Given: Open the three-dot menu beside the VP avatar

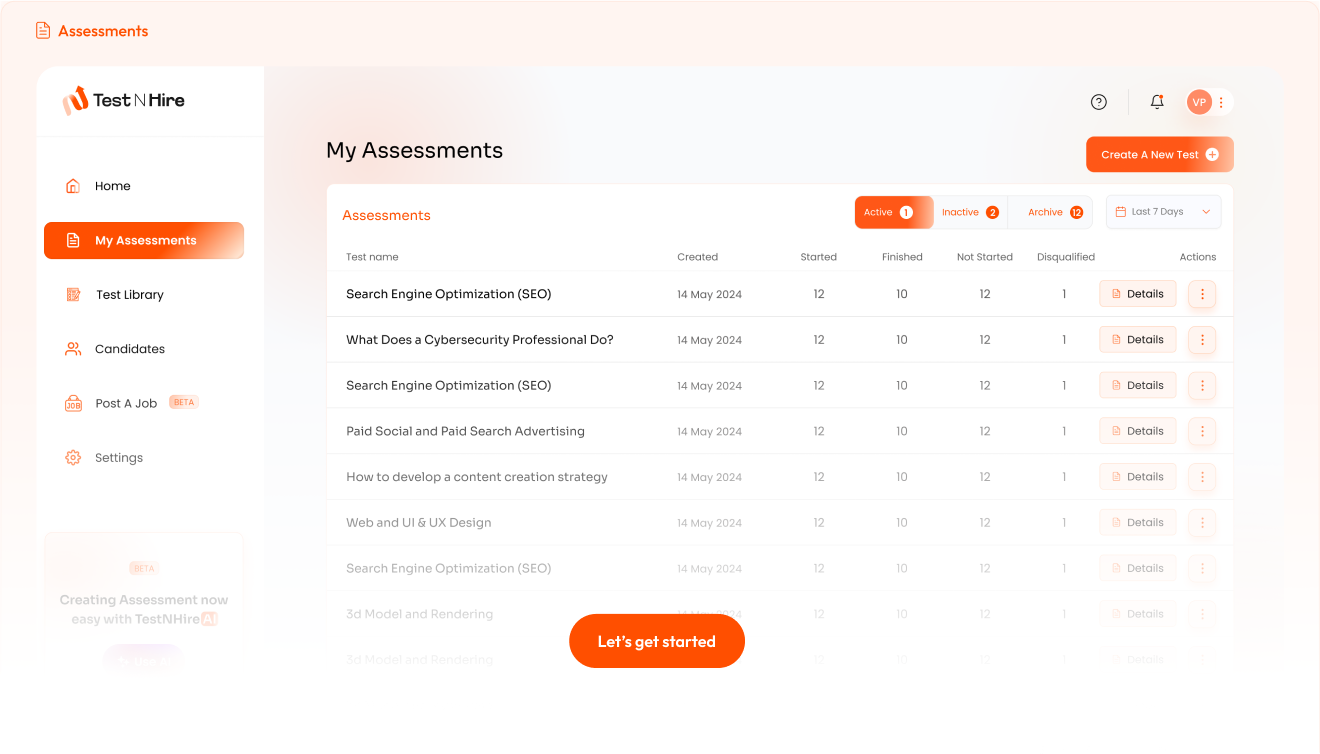Looking at the screenshot, I should click(x=1221, y=102).
